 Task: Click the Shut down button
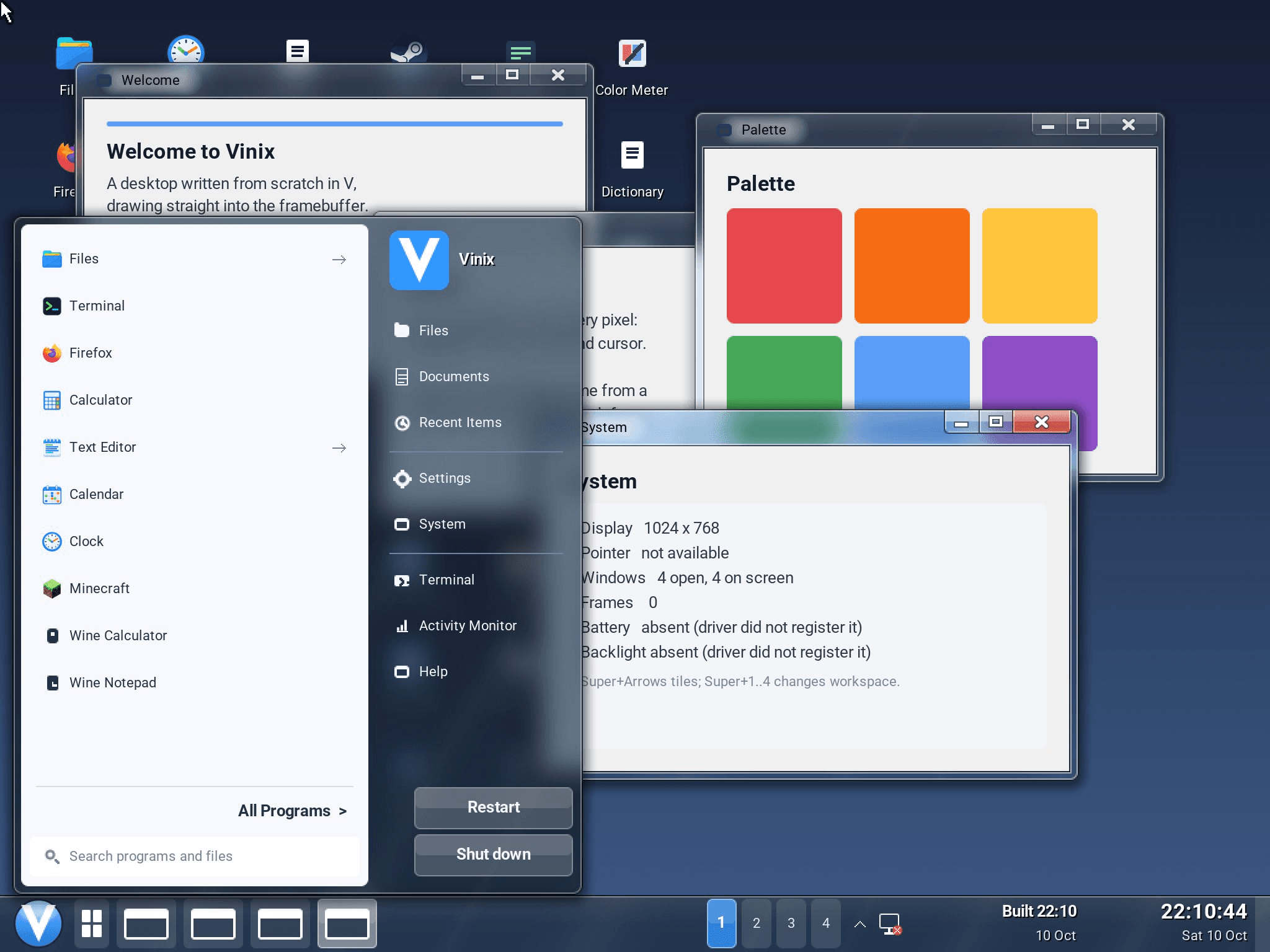[494, 855]
